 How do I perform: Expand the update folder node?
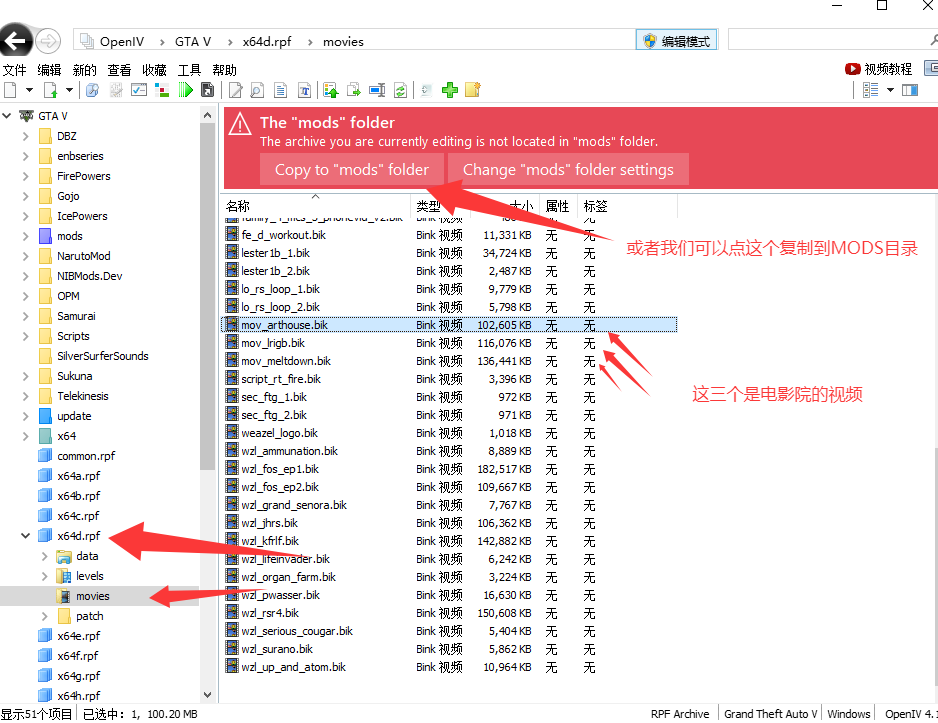click(26, 416)
